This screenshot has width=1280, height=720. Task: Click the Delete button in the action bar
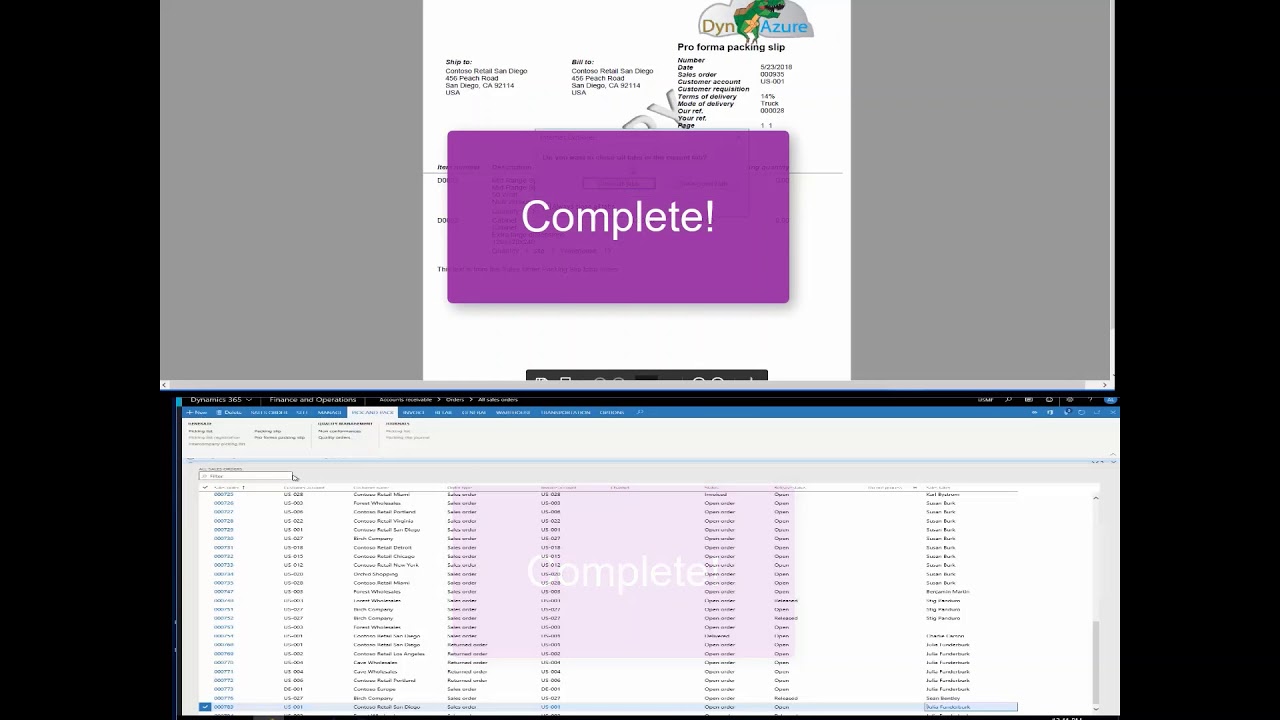pos(229,412)
